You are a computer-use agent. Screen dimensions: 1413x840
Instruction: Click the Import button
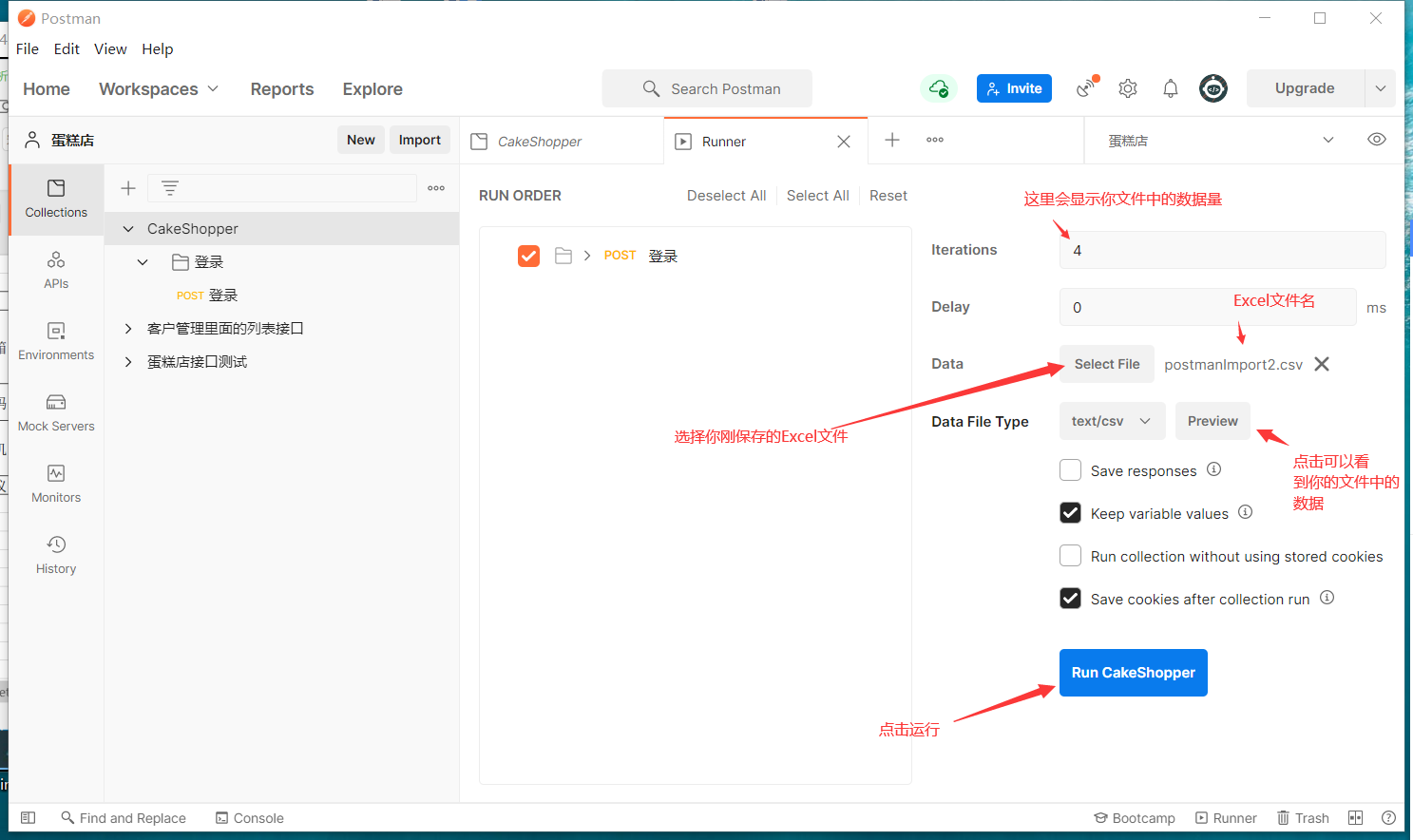419,140
